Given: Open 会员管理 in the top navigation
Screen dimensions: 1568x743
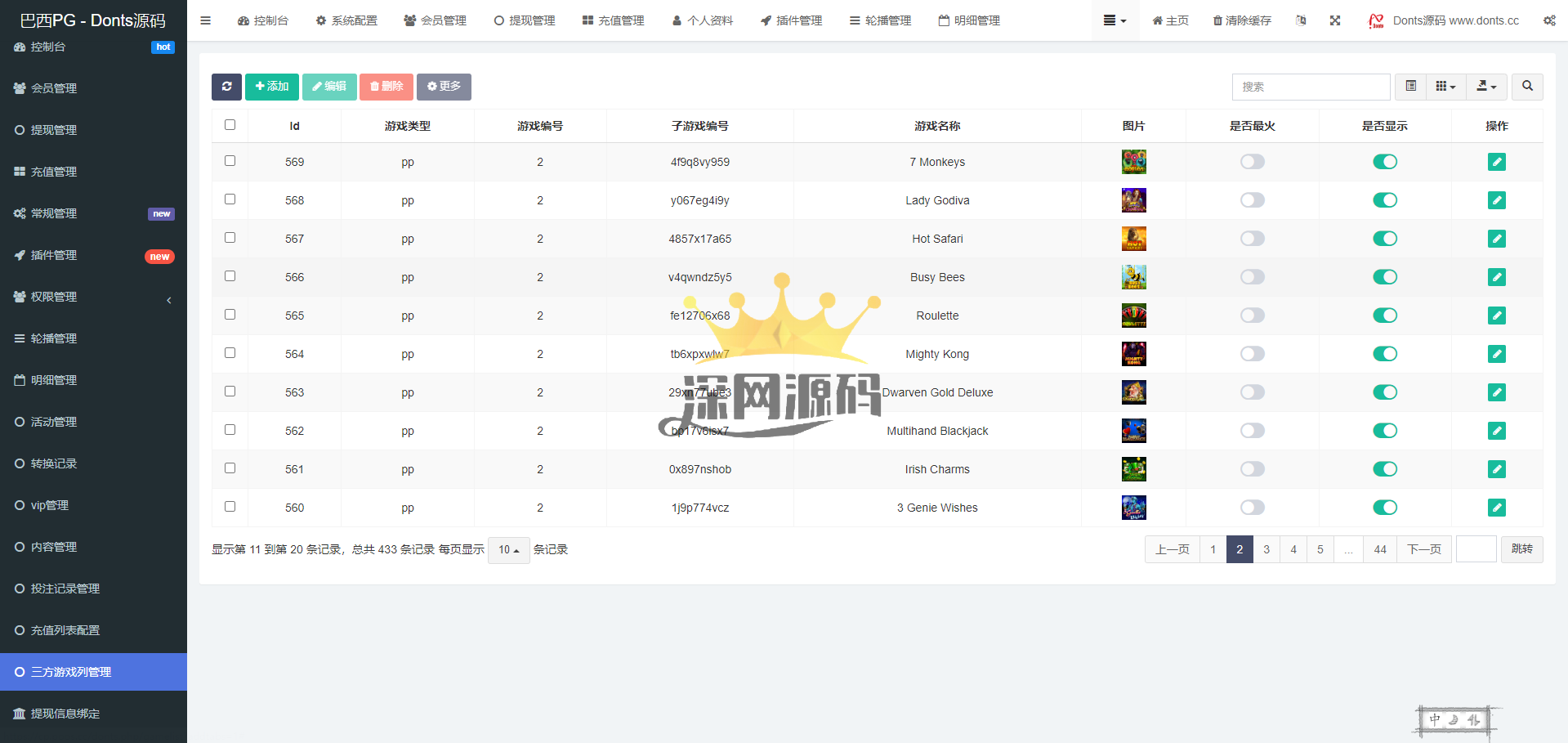Looking at the screenshot, I should click(435, 20).
